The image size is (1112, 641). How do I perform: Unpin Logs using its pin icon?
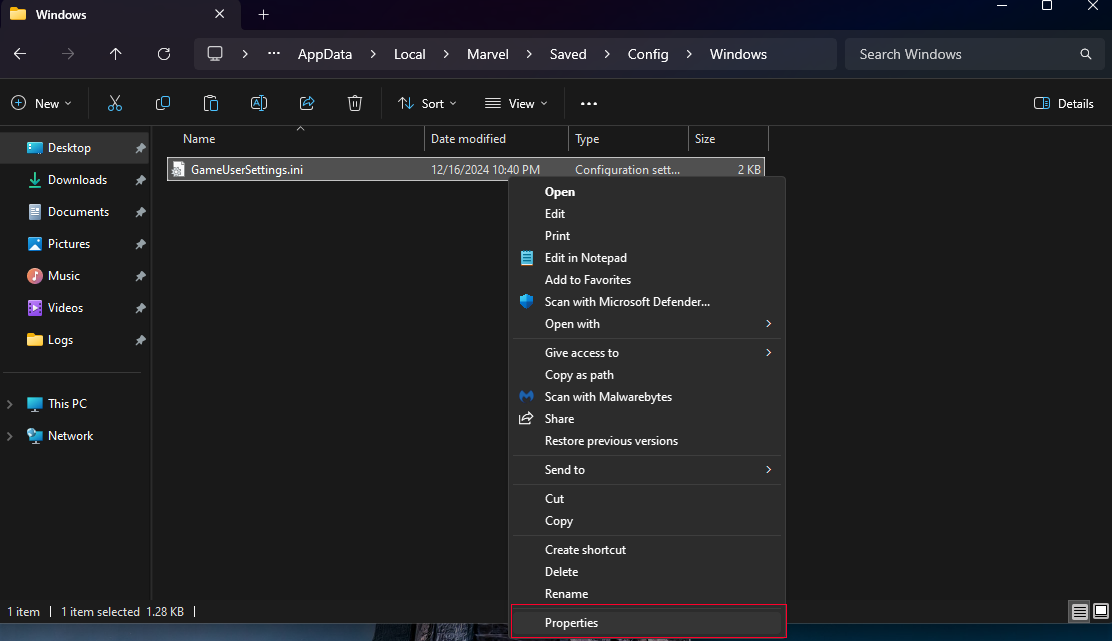coord(140,340)
